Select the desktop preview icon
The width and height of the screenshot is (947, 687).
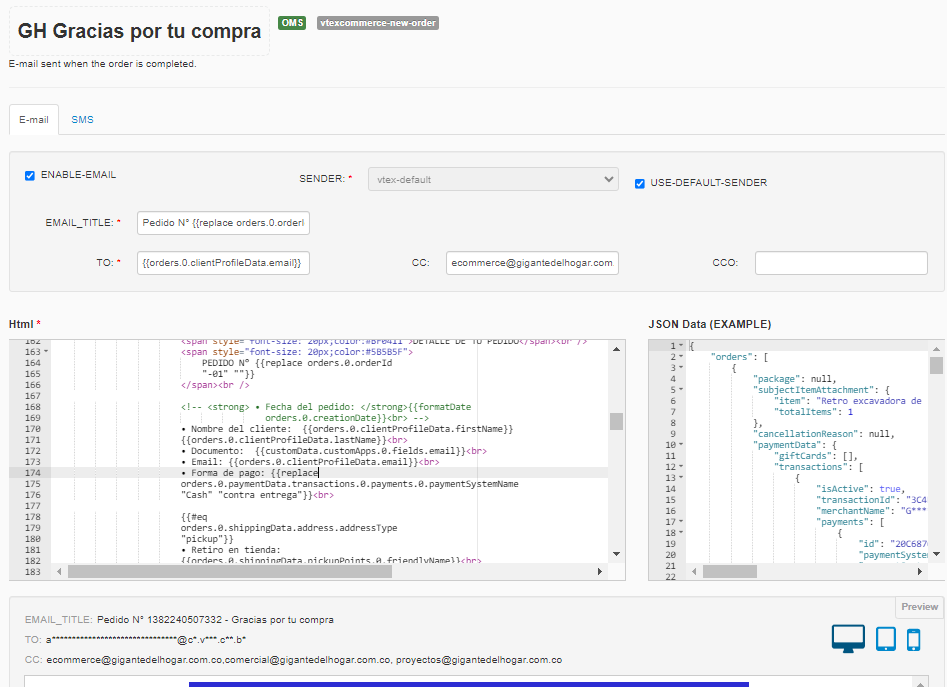coord(848,638)
